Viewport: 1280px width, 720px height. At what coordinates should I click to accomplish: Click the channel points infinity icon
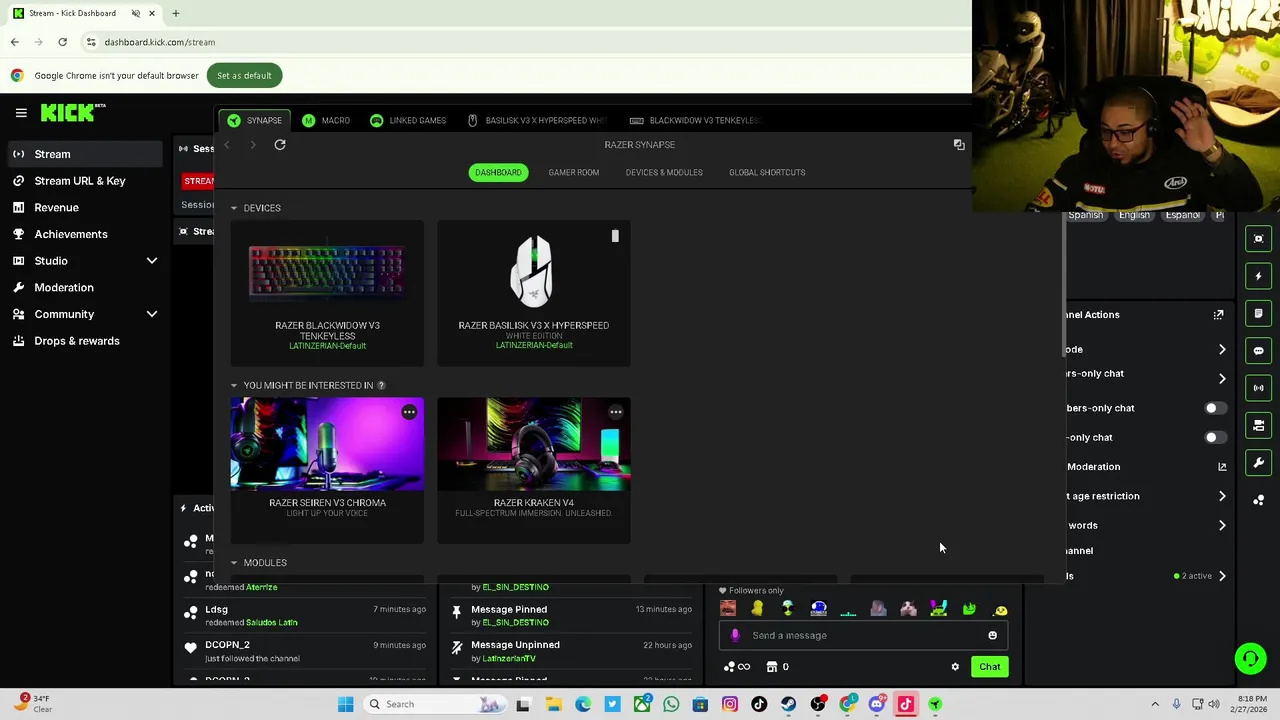[737, 667]
